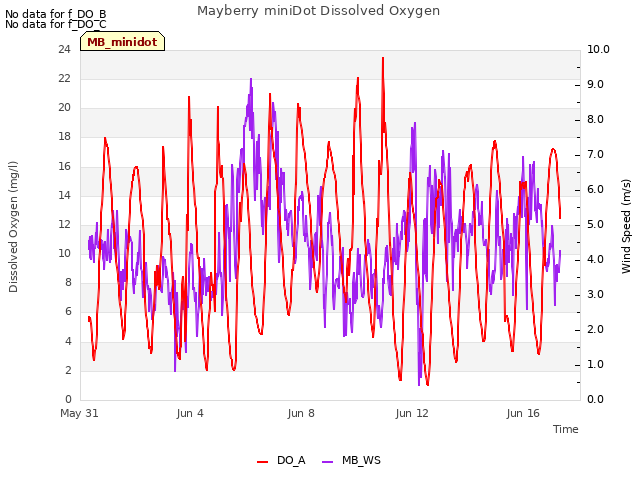Select the chart title Mayberry miniDot Dissolved Oxygen
This screenshot has width=640, height=480.
(318, 11)
